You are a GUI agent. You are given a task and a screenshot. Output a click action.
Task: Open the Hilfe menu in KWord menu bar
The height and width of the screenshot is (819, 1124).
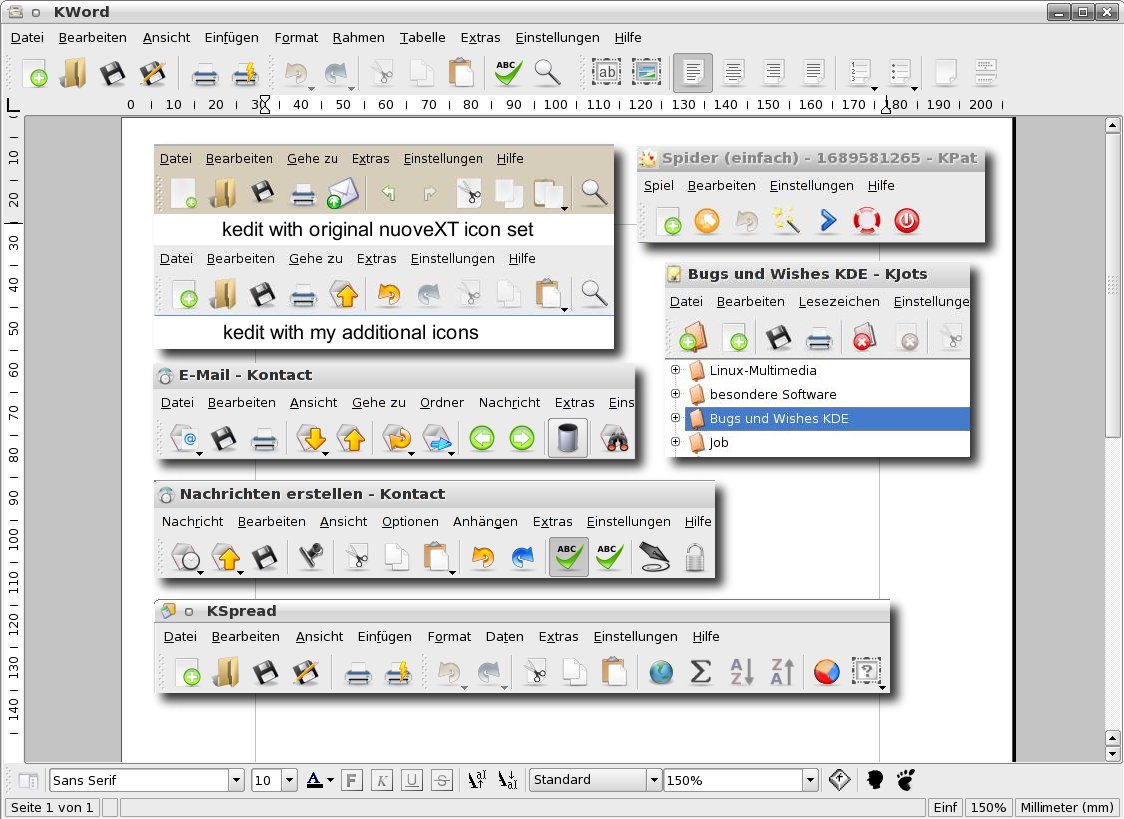[x=628, y=37]
